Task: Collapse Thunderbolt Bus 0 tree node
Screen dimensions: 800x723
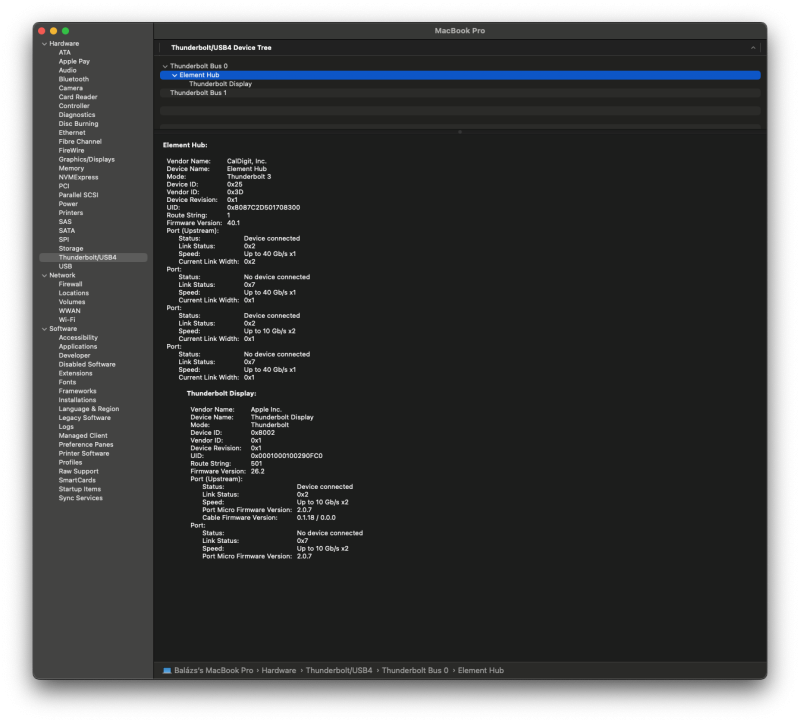Action: tap(165, 66)
